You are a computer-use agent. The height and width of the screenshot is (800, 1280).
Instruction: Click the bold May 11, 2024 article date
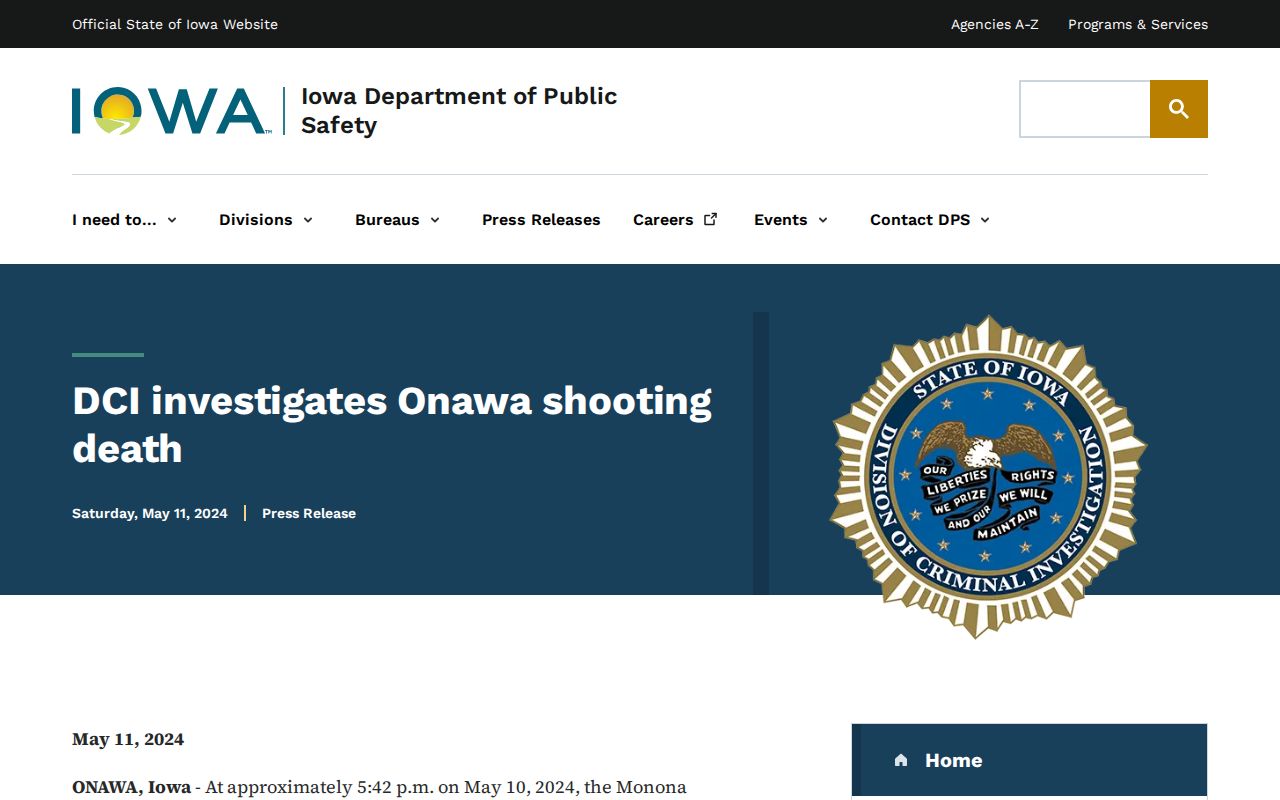pos(128,739)
